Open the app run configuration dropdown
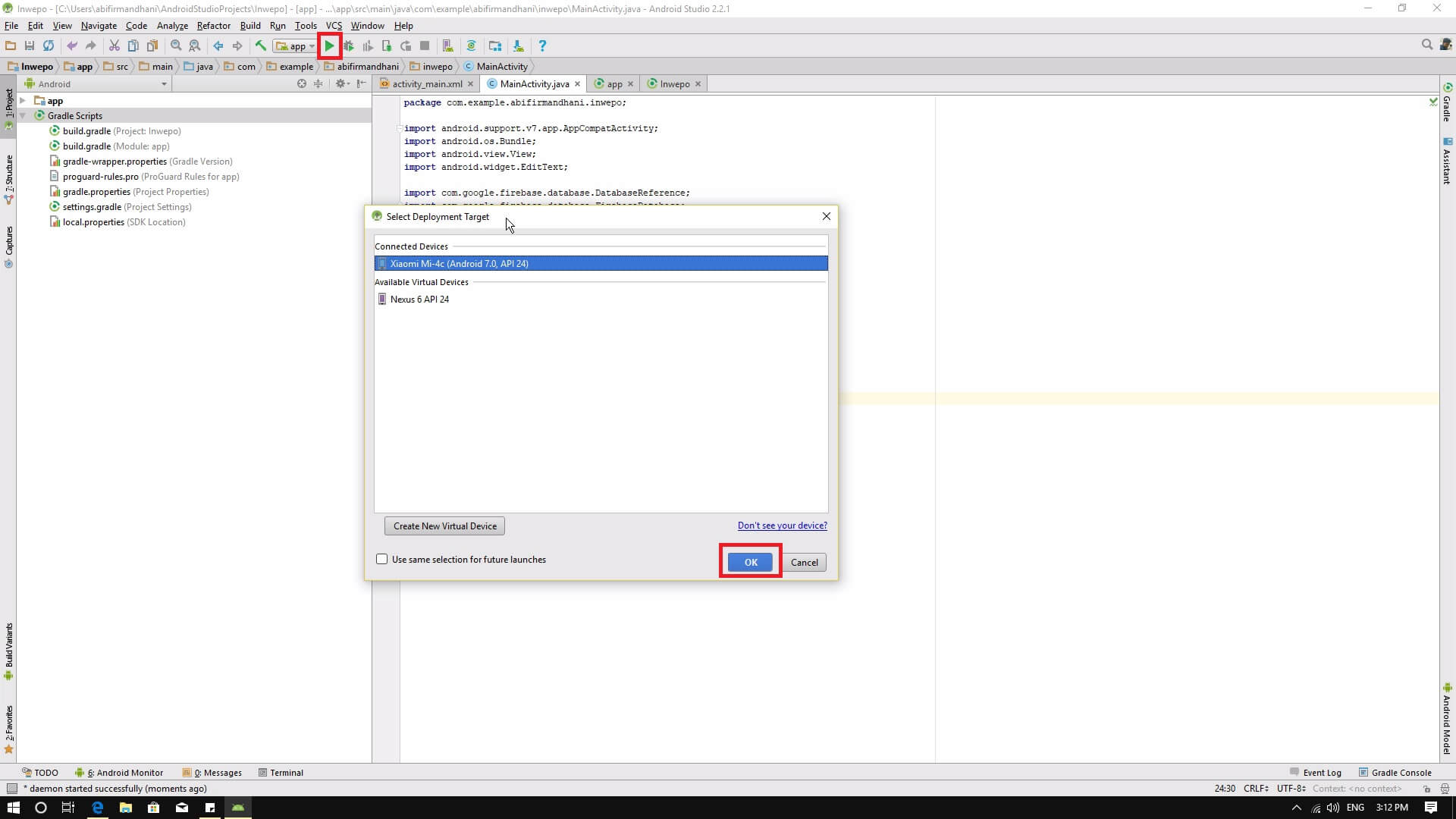The image size is (1456, 819). [296, 46]
